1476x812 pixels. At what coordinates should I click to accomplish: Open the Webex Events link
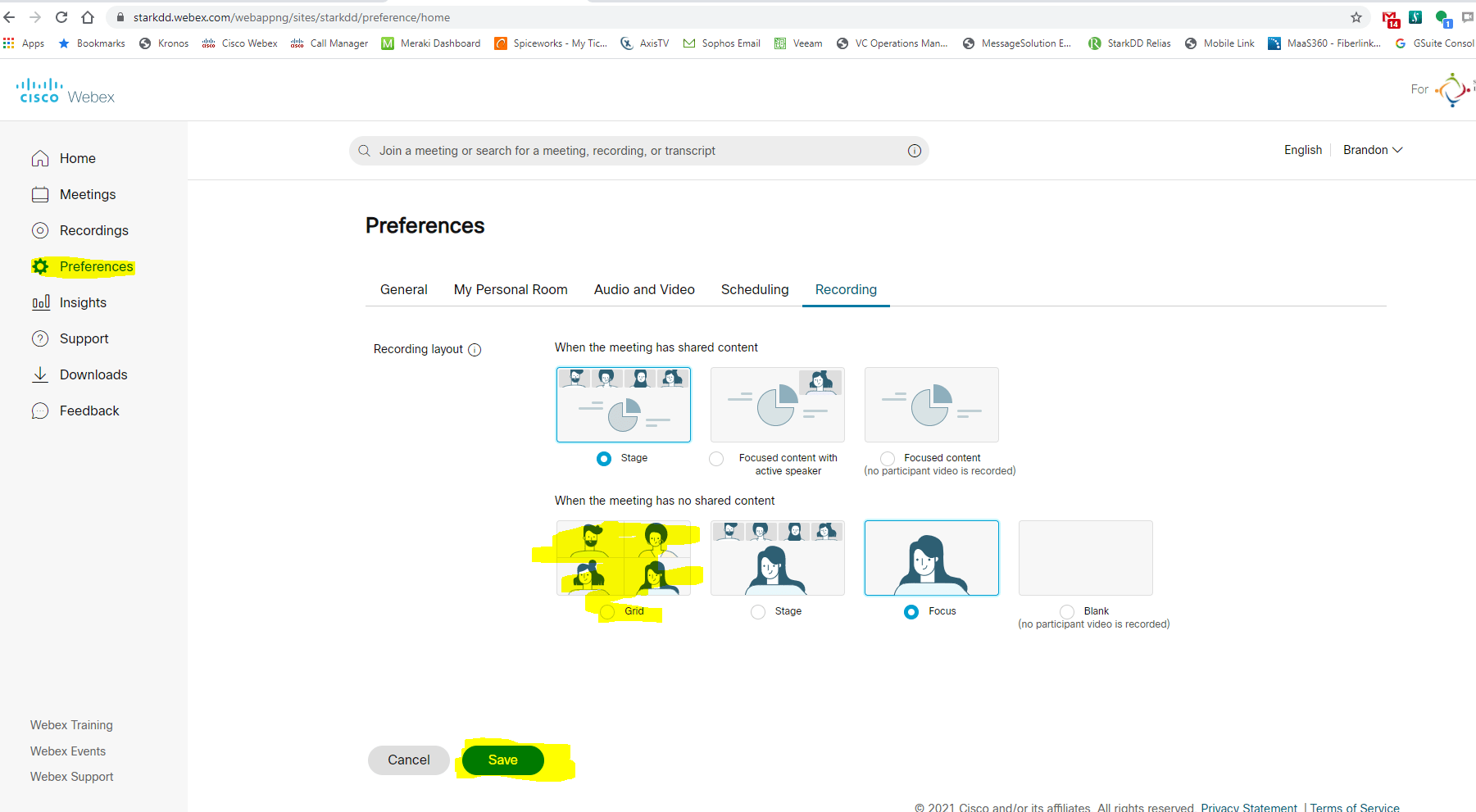pos(68,751)
